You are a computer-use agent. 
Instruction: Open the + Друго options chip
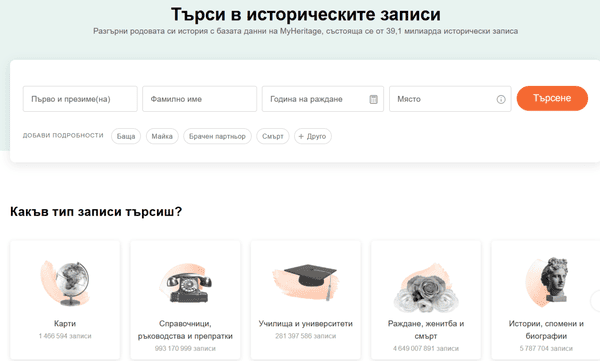pos(313,136)
